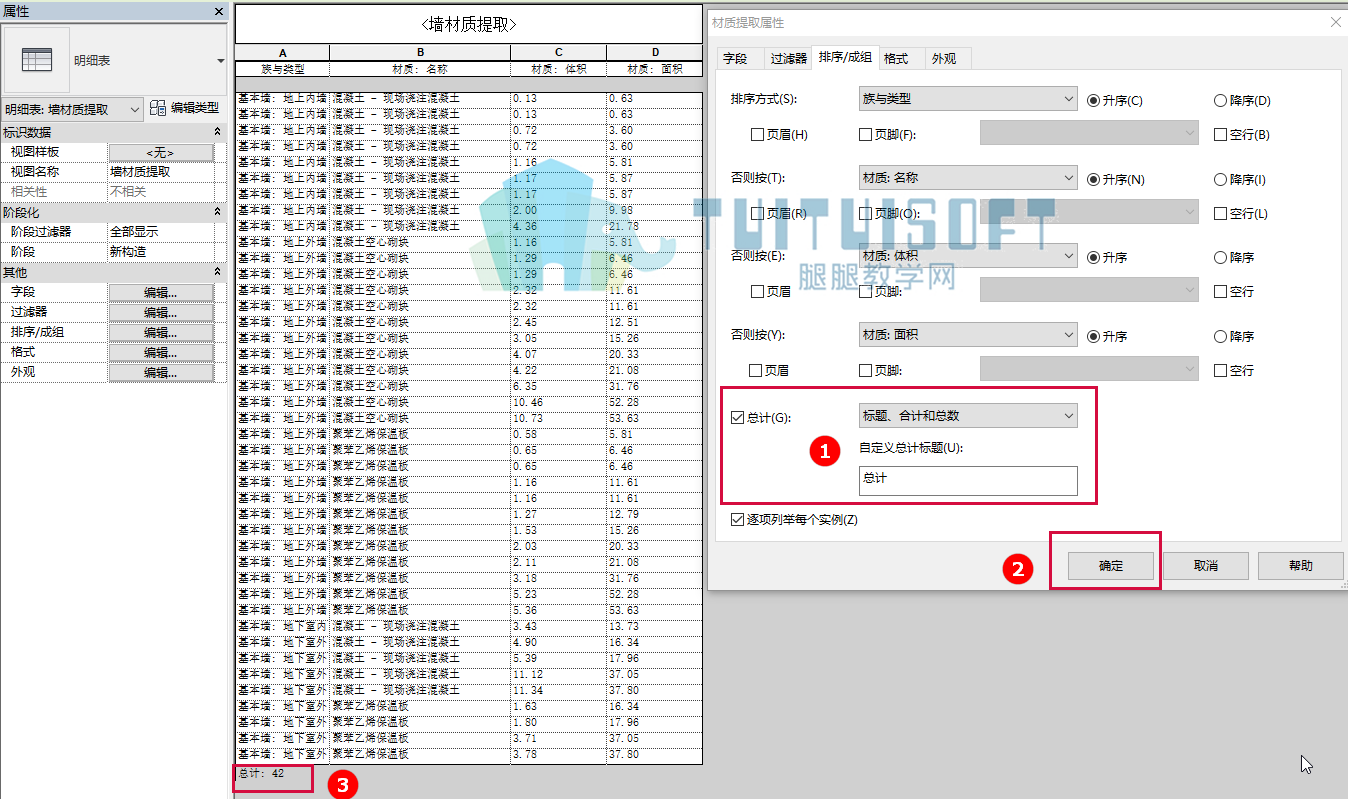Collapse the 其他 section

218,272
